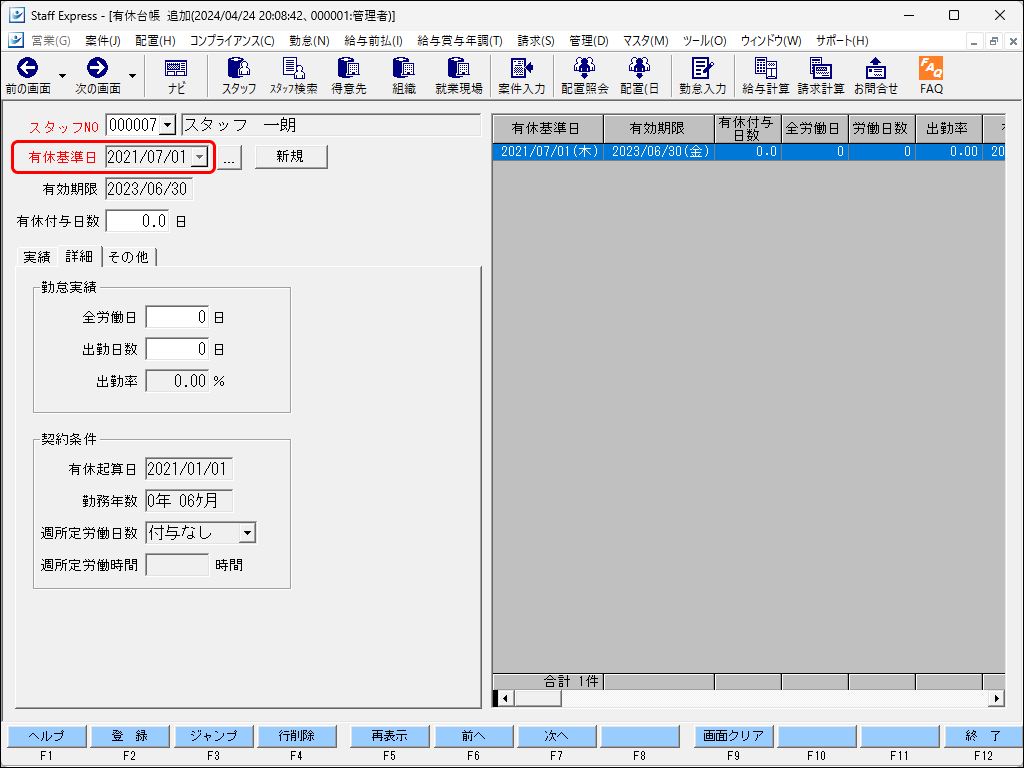
Task: Open the 有休基準日 date dropdown arrow
Action: [x=200, y=157]
